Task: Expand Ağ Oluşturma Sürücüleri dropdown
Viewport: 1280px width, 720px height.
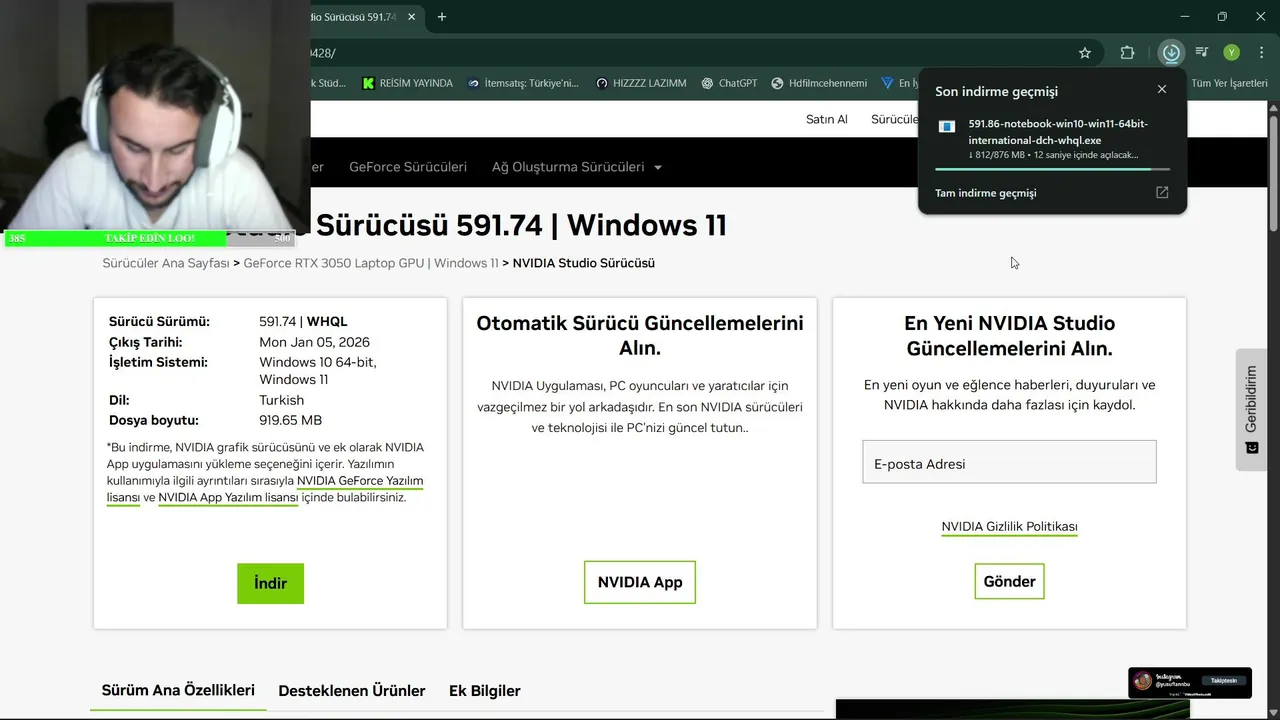Action: (x=577, y=167)
